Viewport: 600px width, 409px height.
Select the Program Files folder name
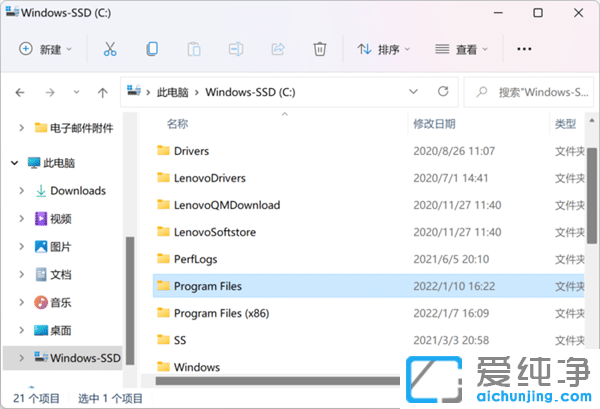(x=208, y=286)
